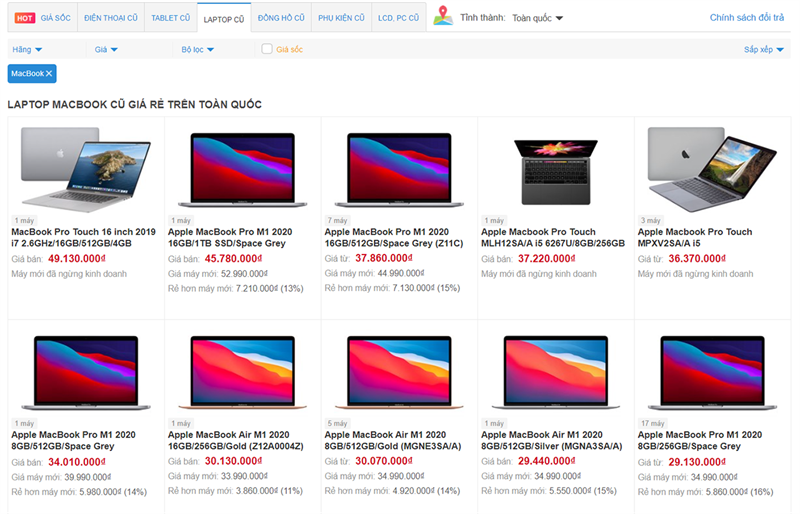Open the Phụ kiện cũ tab
The width and height of the screenshot is (800, 514).
(341, 18)
